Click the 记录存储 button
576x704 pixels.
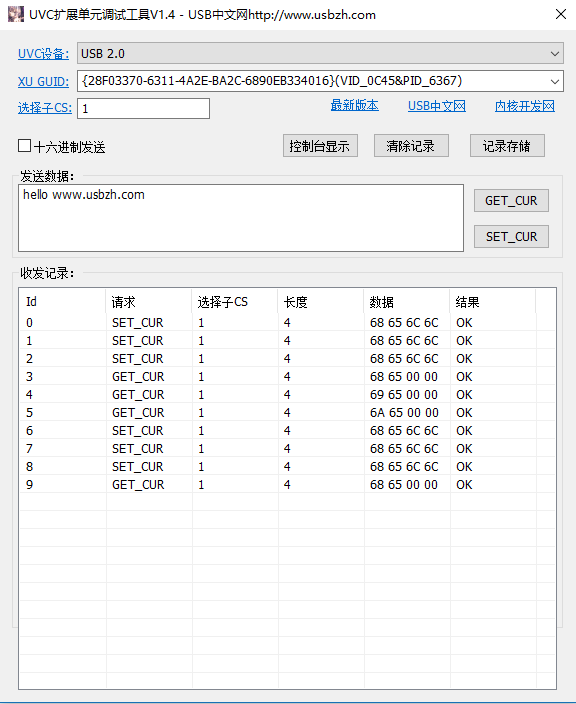click(507, 146)
